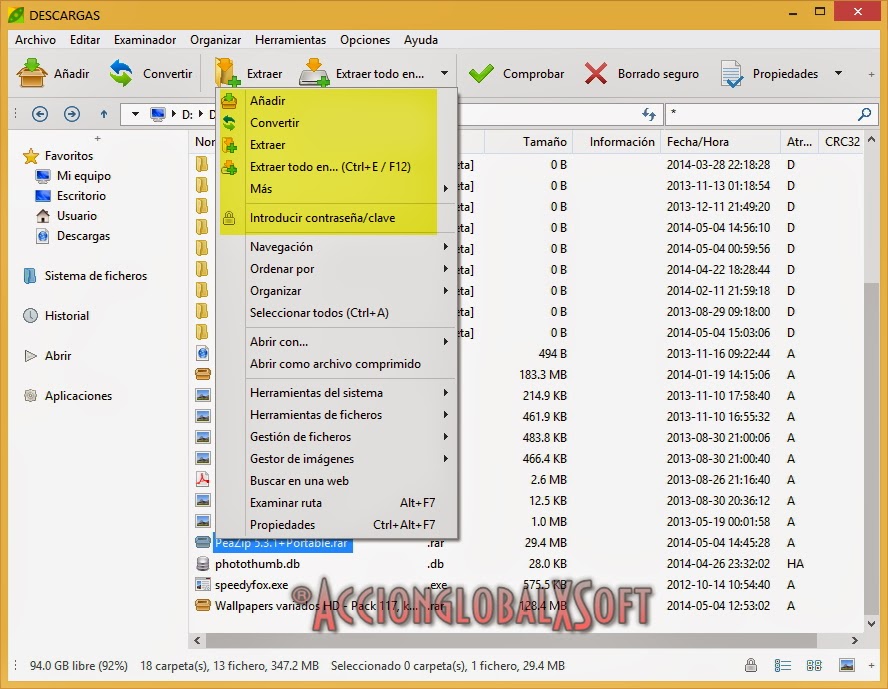Open the Extraer todo en... dropdown arrow
Image resolution: width=888 pixels, height=689 pixels.
point(444,73)
